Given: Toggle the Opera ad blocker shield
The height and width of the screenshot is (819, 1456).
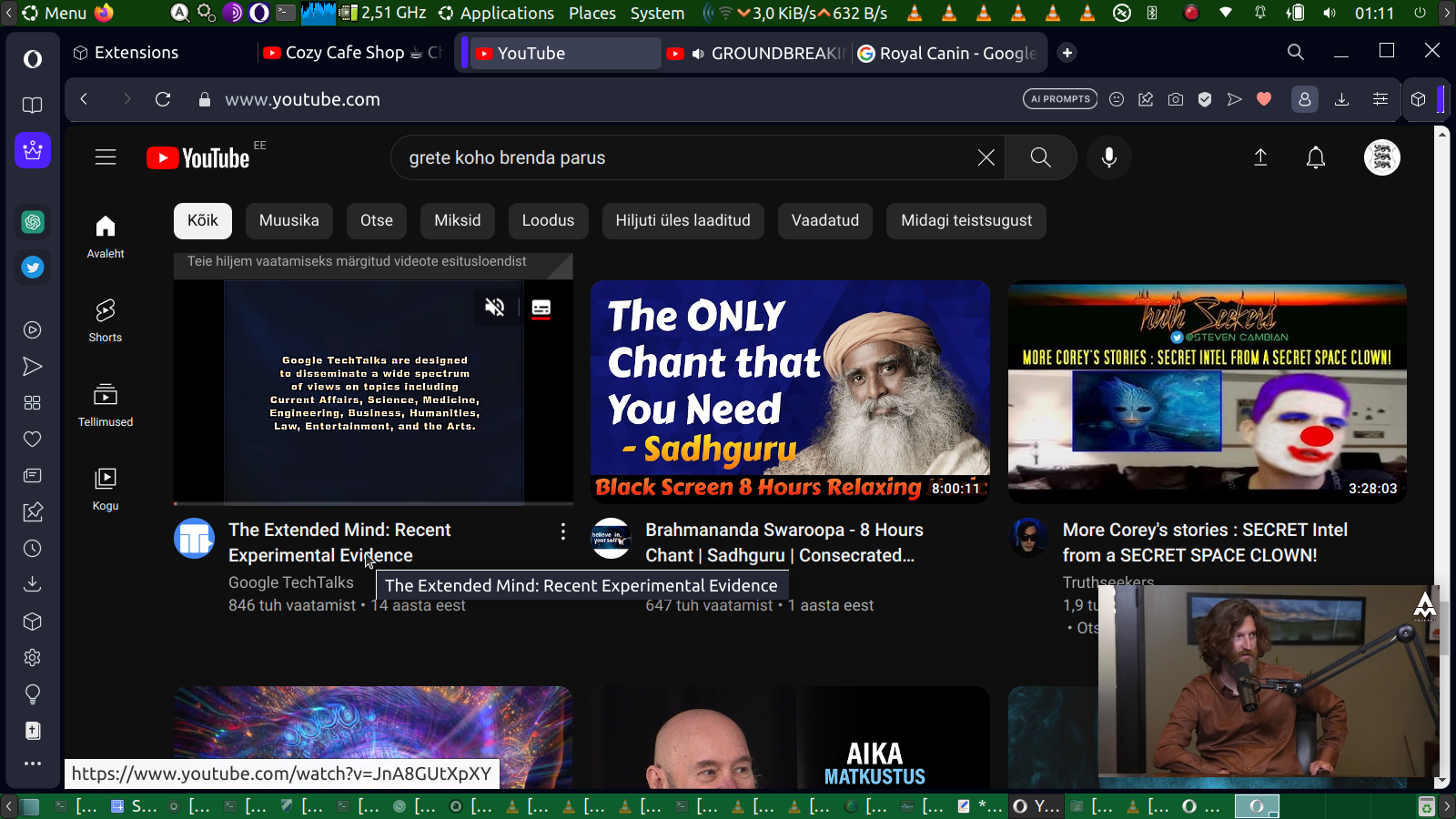Looking at the screenshot, I should point(1205,99).
